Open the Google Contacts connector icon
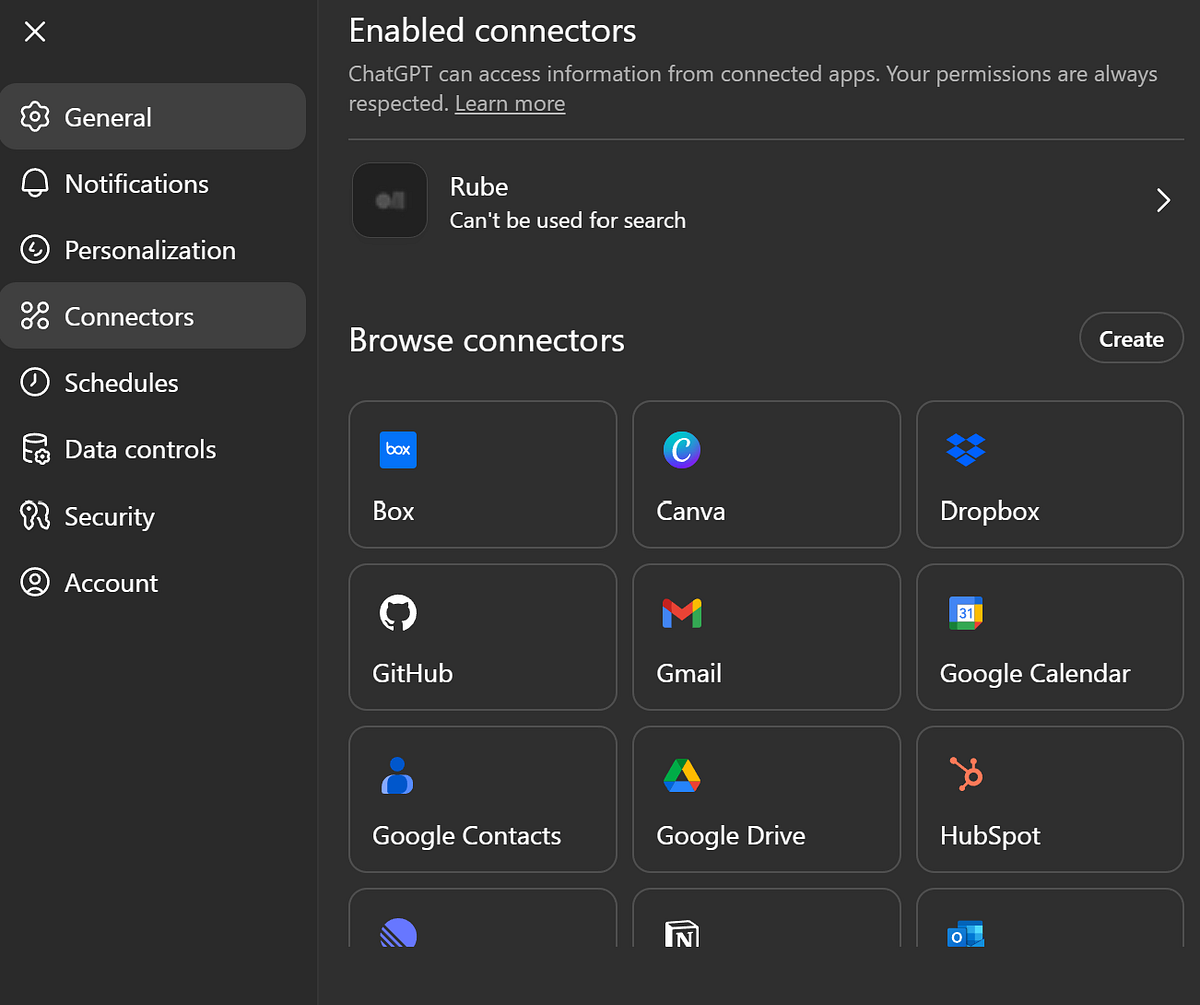Screen dimensions: 1200x1005 [398, 775]
